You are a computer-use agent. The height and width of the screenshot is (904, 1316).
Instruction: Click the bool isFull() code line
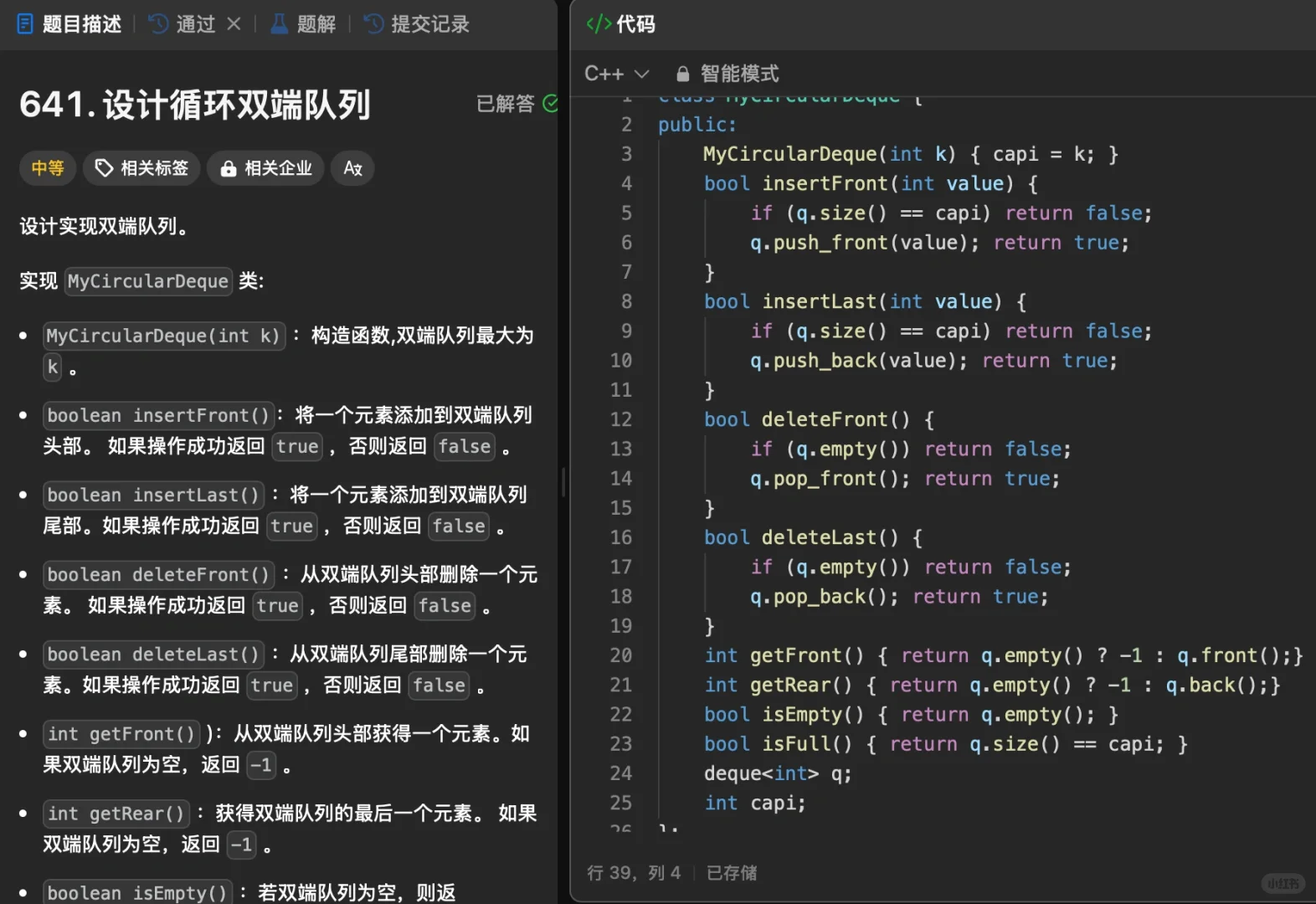pos(945,744)
